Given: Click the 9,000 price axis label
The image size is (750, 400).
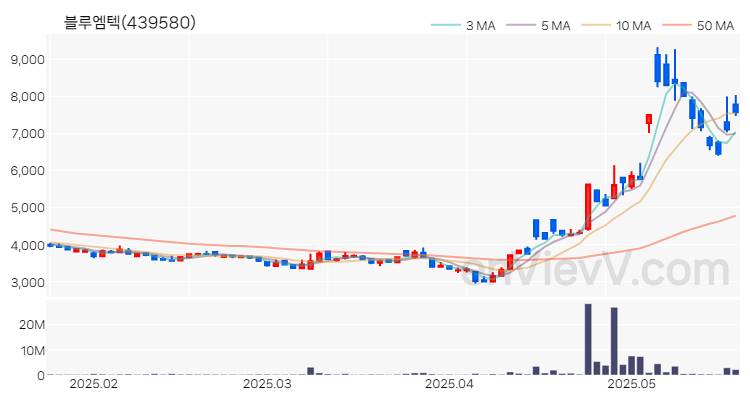Looking at the screenshot, I should point(27,59).
